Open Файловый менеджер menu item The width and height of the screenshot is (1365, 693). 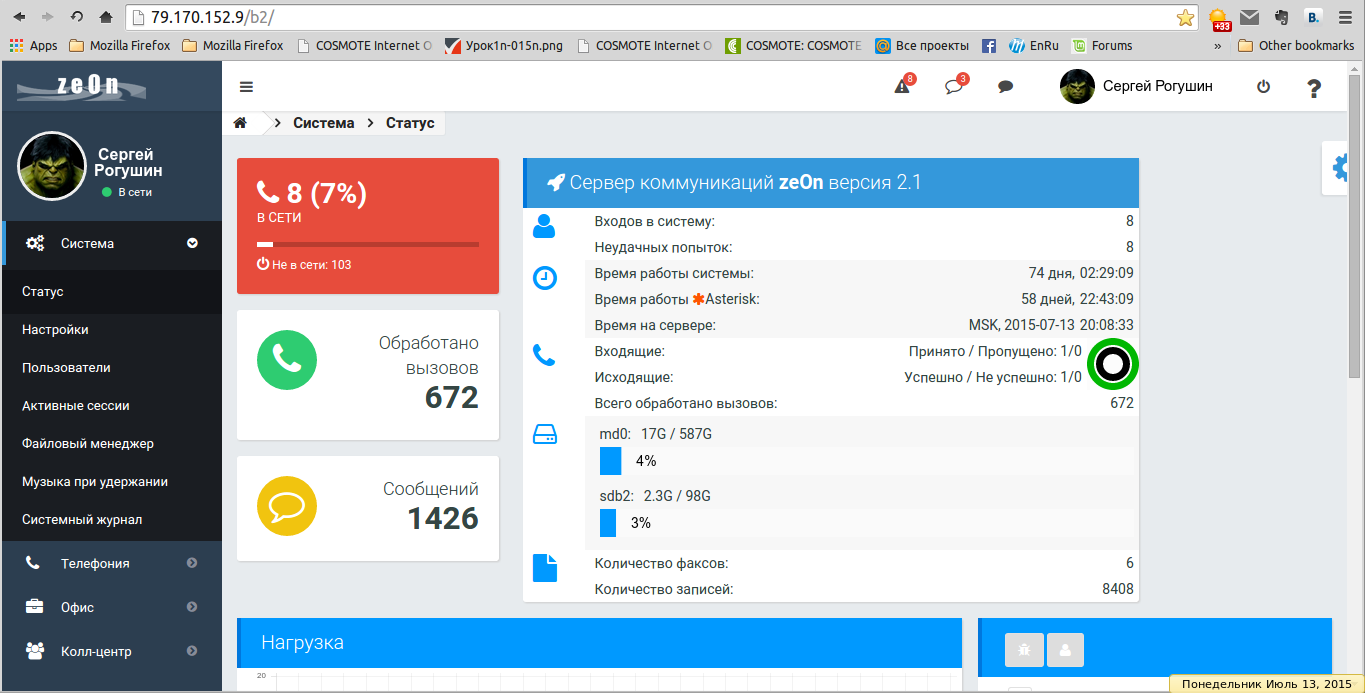[112, 444]
